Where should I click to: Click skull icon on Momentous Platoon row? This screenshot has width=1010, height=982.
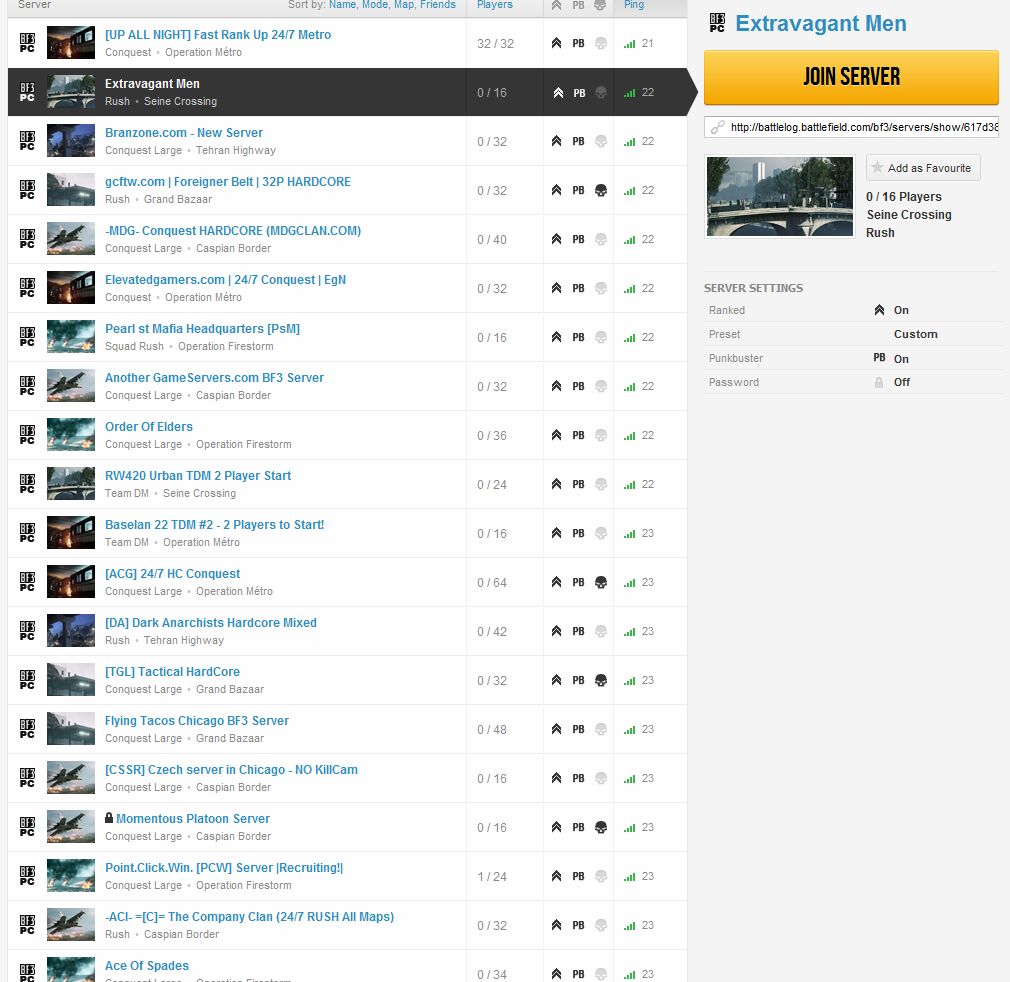[x=600, y=827]
